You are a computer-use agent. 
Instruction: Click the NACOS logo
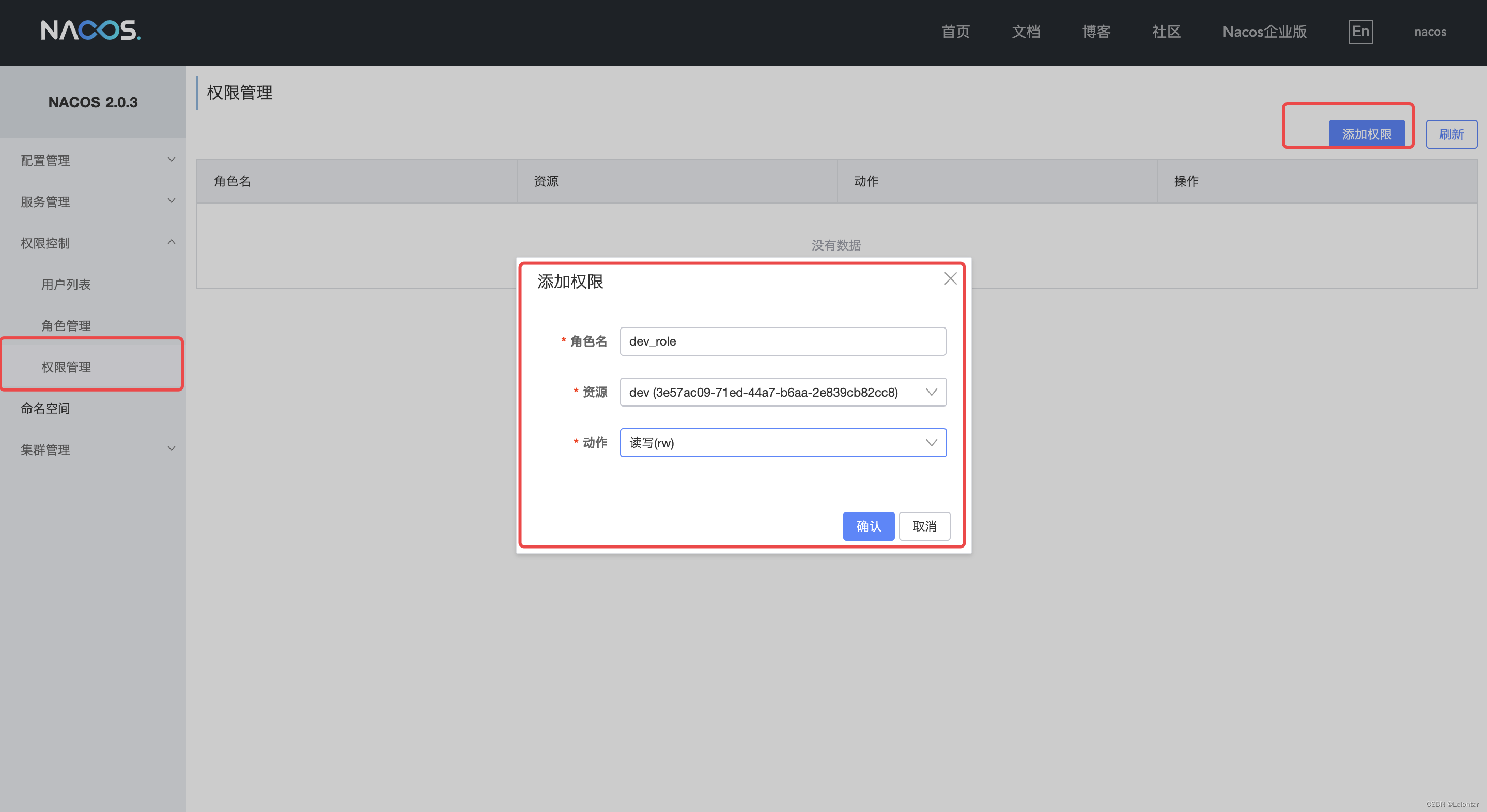point(90,30)
